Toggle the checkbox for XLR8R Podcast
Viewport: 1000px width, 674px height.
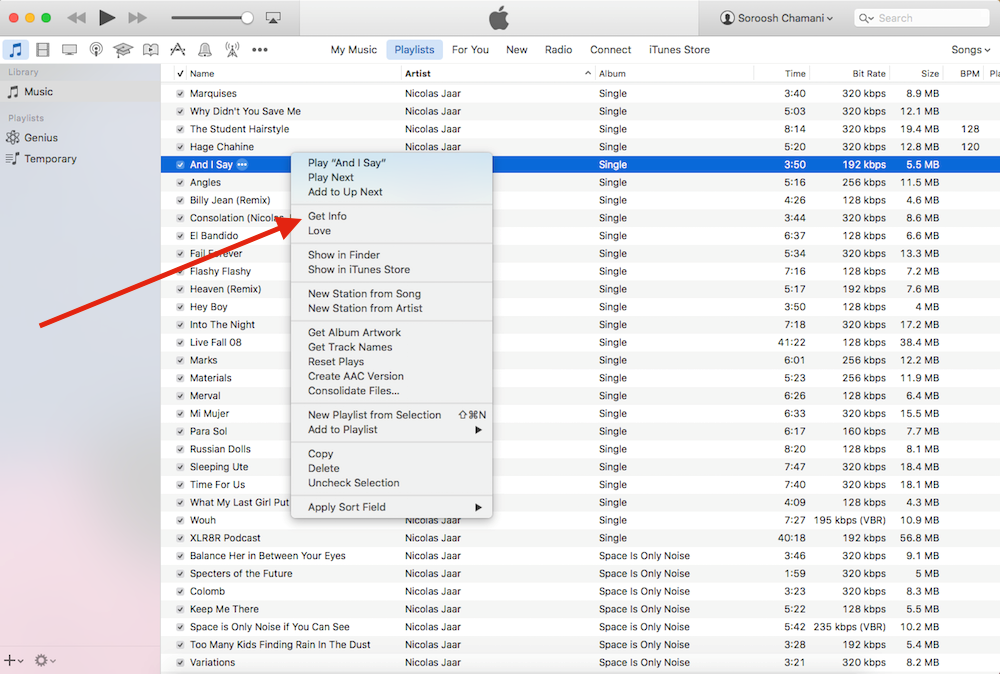(180, 538)
